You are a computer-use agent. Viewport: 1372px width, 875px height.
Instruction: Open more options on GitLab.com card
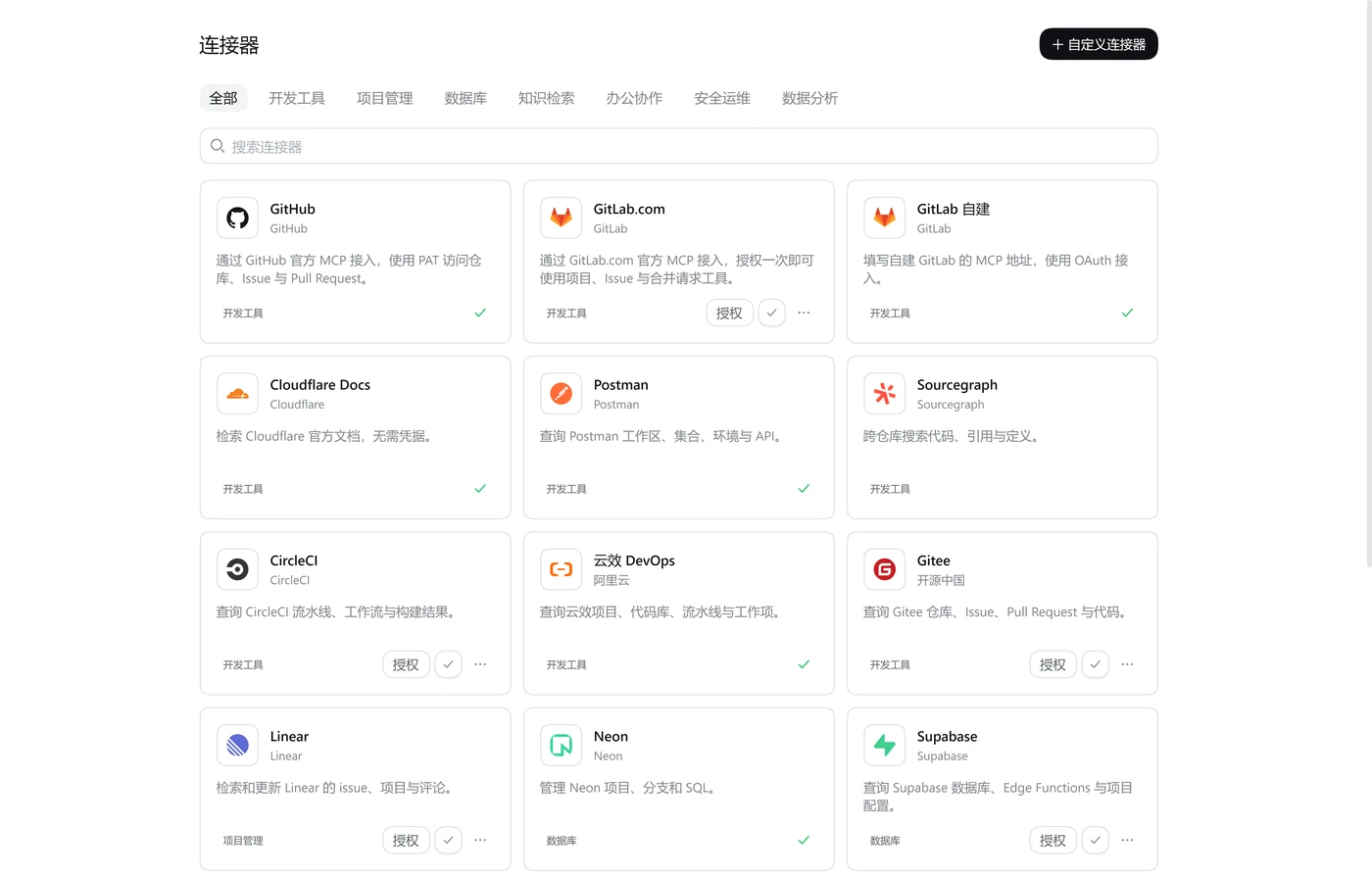tap(804, 313)
